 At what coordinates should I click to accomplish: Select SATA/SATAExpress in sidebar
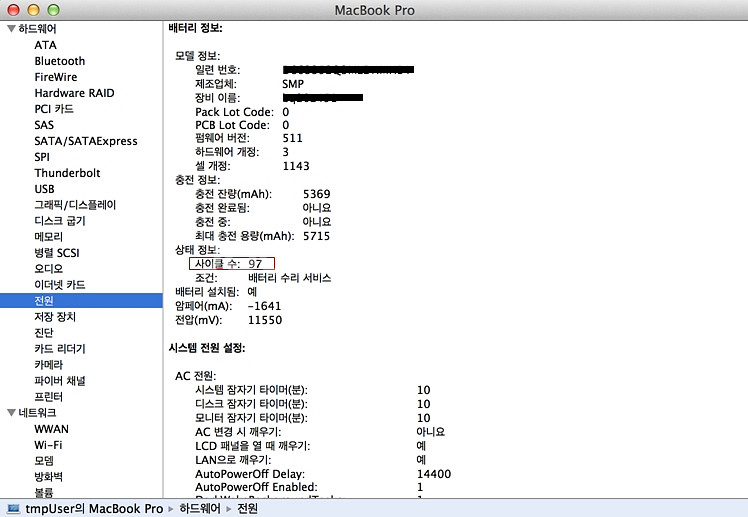click(x=85, y=141)
